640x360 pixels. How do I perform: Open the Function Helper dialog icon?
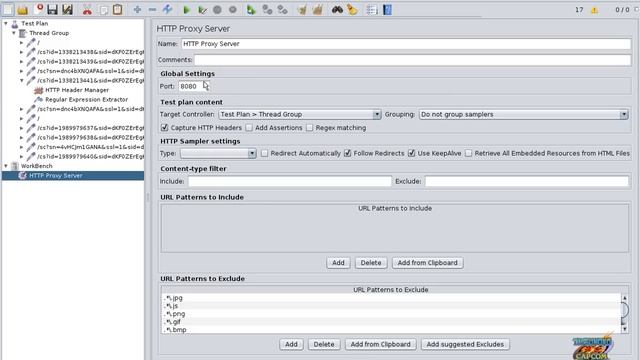click(371, 10)
